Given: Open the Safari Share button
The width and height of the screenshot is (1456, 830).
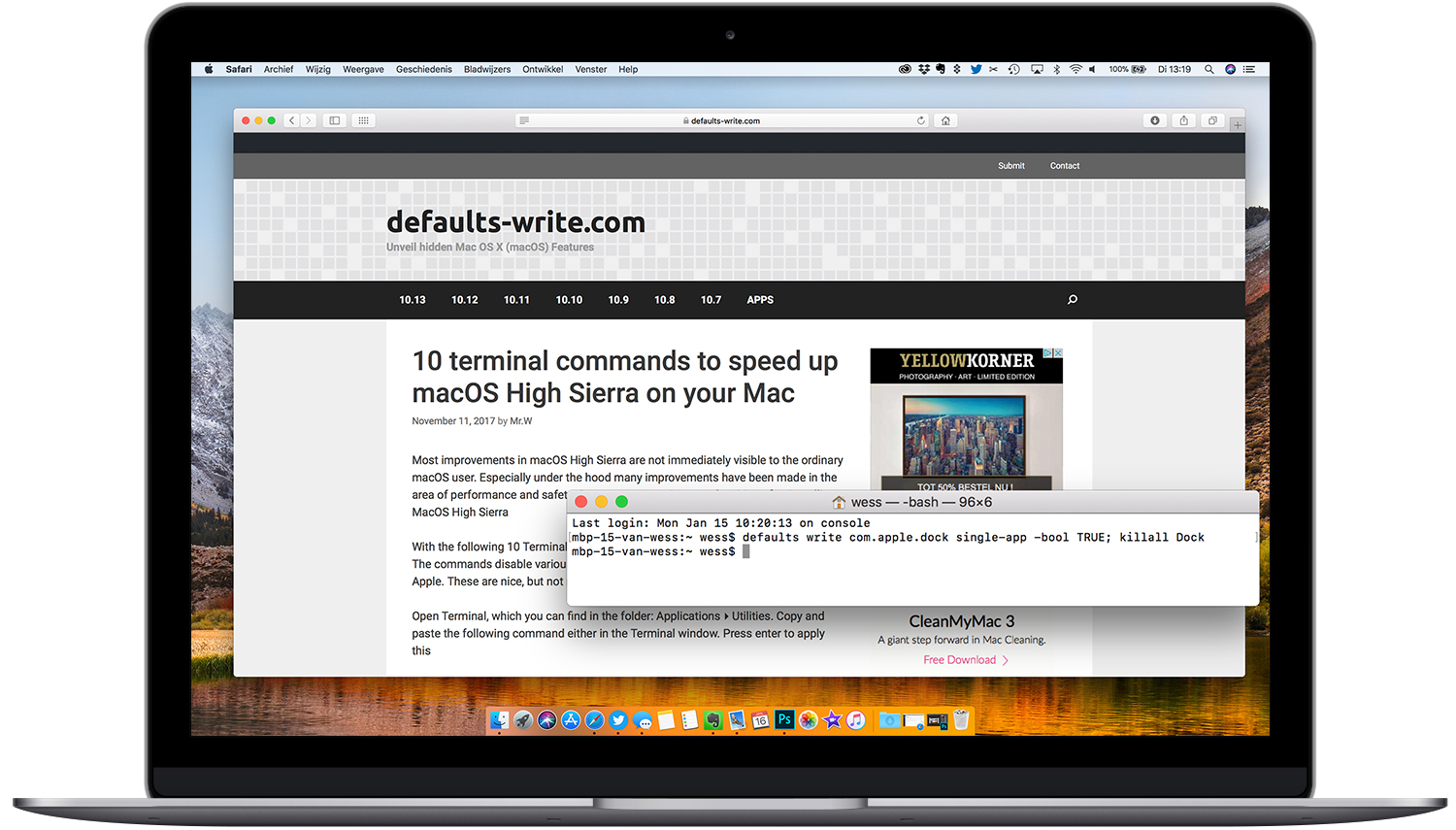Looking at the screenshot, I should point(1183,120).
